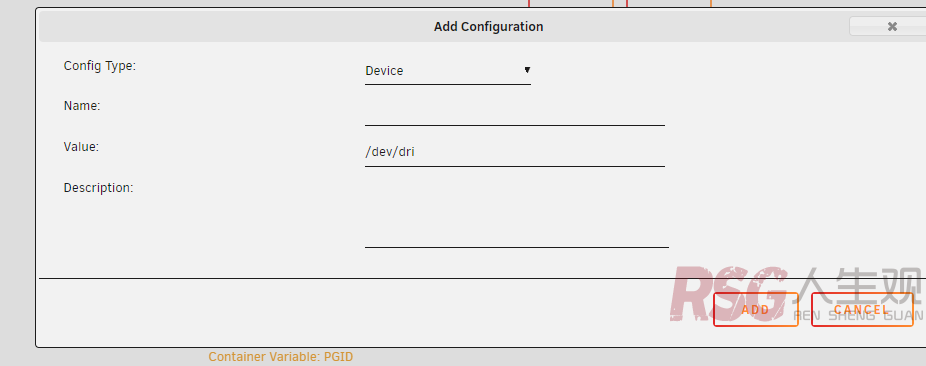This screenshot has width=926, height=366.
Task: Close the Add Configuration dialog with X
Action: [x=892, y=26]
